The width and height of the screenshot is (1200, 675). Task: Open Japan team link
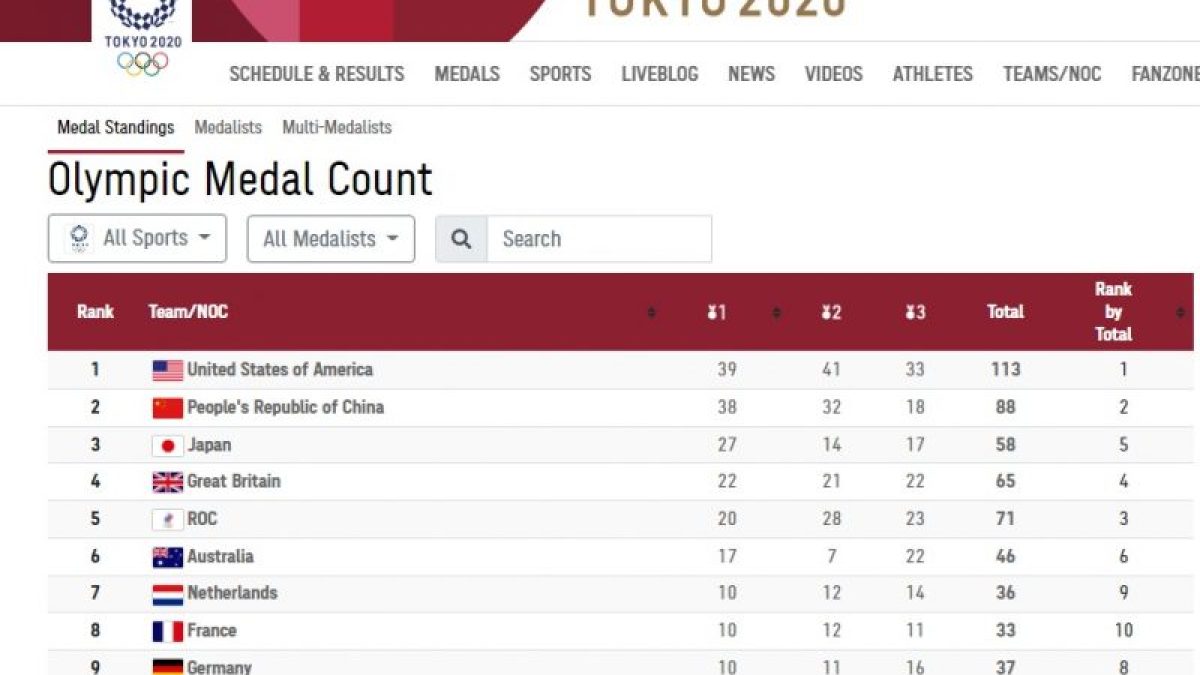(209, 445)
